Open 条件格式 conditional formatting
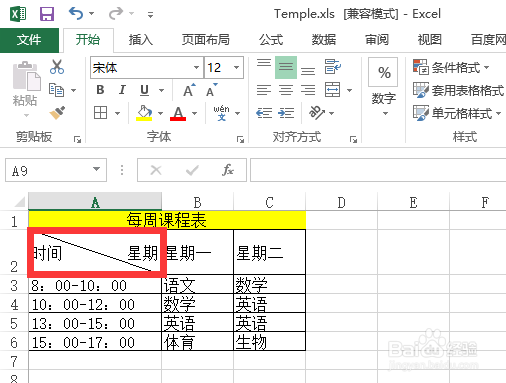506x383 pixels. tap(451, 67)
